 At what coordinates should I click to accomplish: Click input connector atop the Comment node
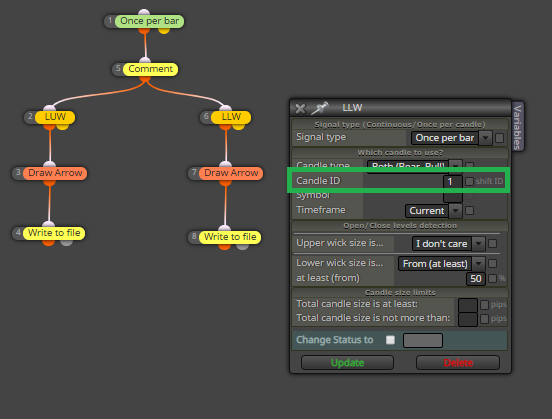[145, 60]
